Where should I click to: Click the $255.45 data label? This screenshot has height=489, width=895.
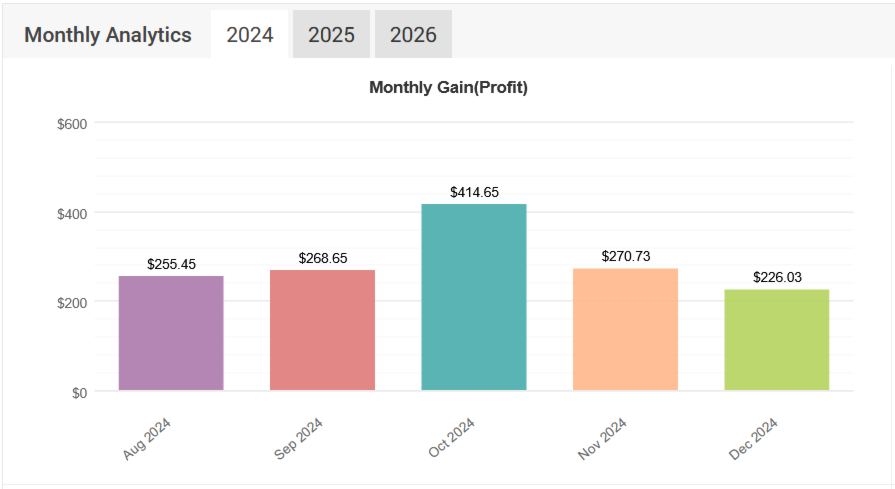(x=171, y=264)
